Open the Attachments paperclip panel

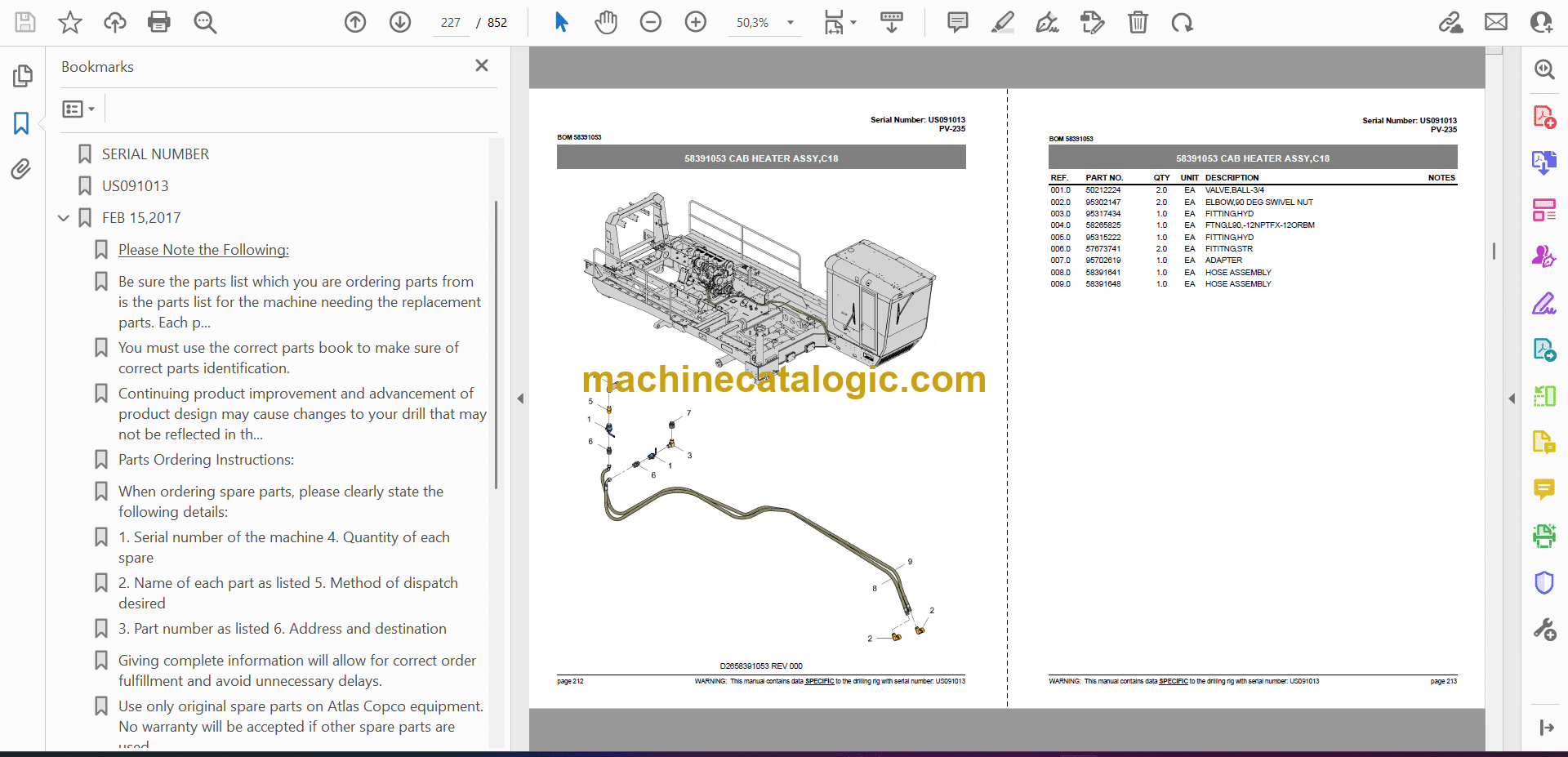click(21, 169)
